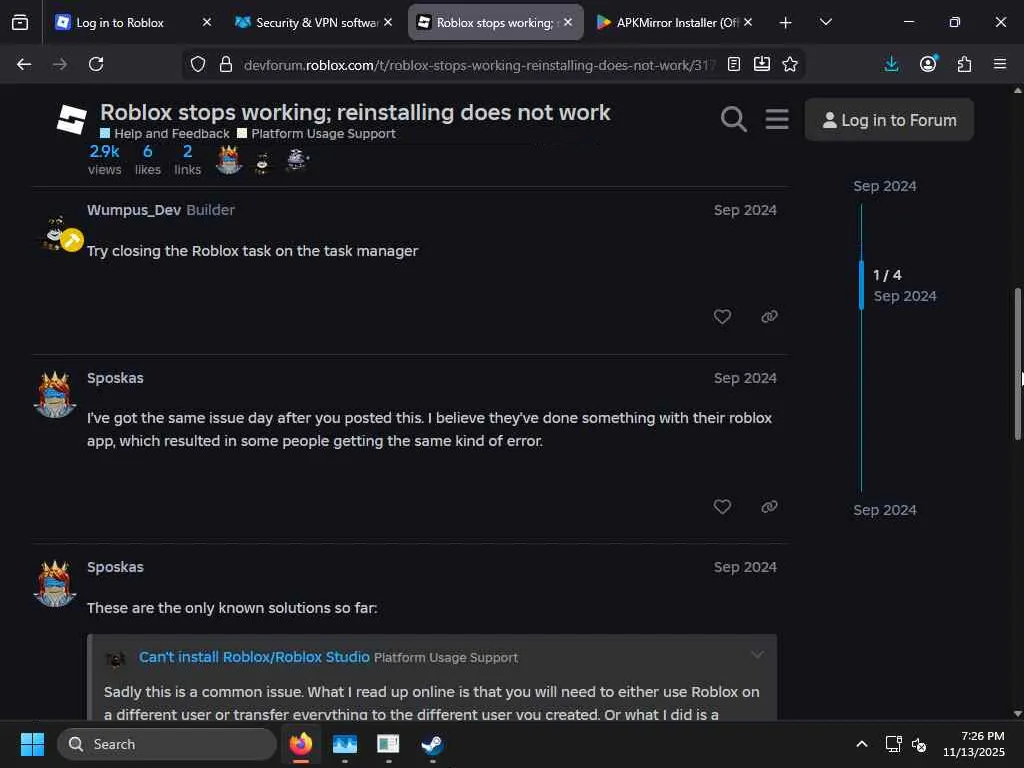Open the extensions puzzle icon
This screenshot has height=768, width=1024.
(x=964, y=64)
